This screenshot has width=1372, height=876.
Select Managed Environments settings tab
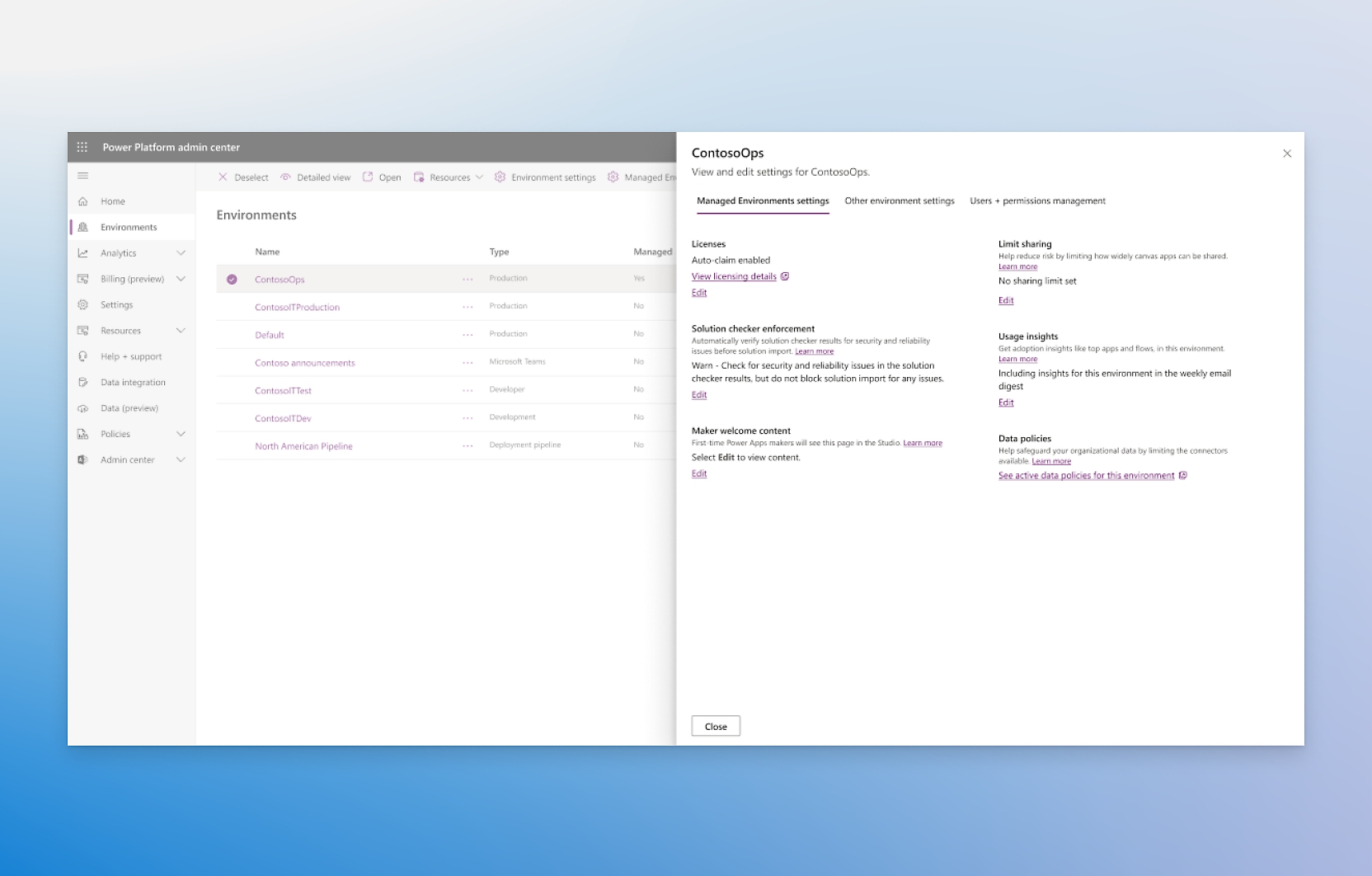pos(763,201)
